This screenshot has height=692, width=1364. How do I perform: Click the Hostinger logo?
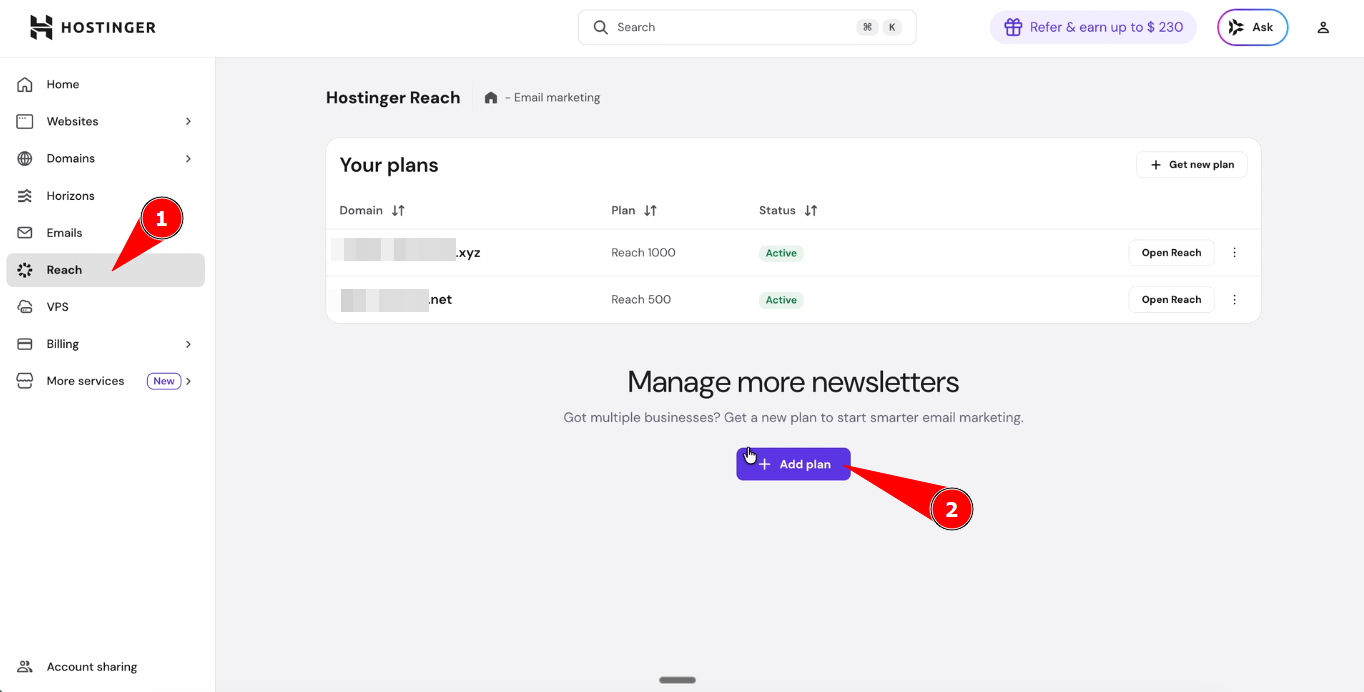93,27
